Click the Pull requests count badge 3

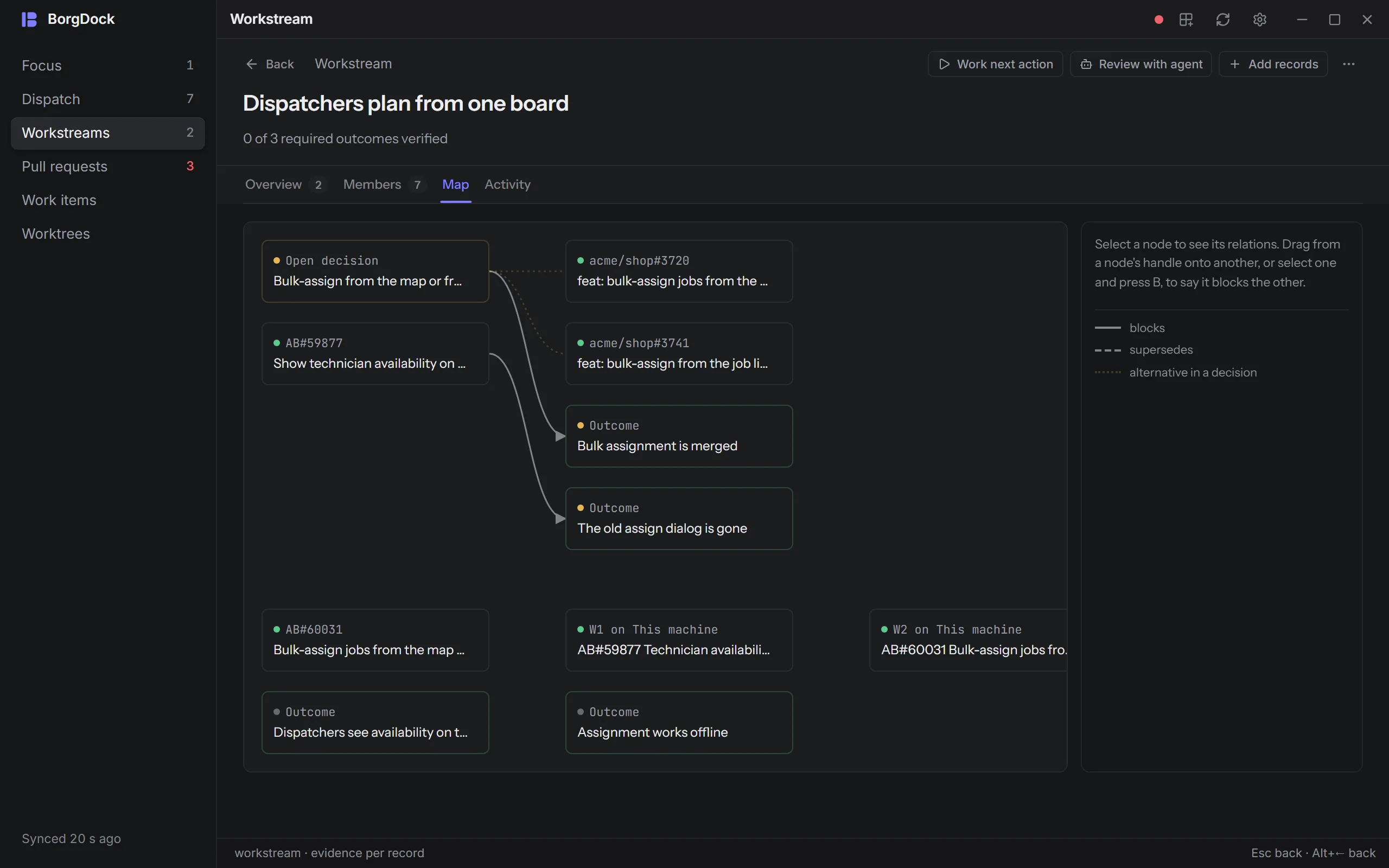pyautogui.click(x=190, y=167)
